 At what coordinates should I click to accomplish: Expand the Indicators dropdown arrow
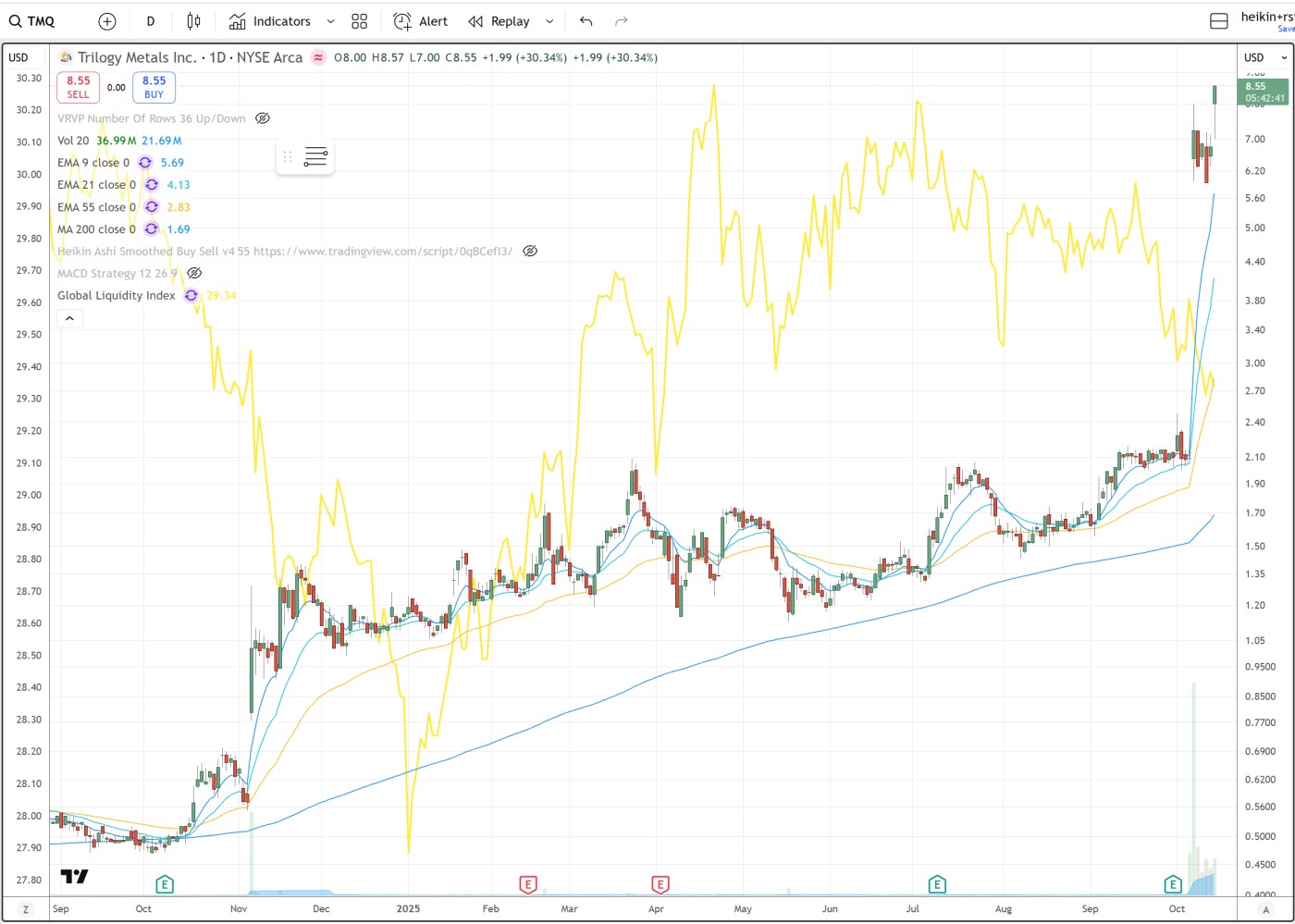(330, 21)
